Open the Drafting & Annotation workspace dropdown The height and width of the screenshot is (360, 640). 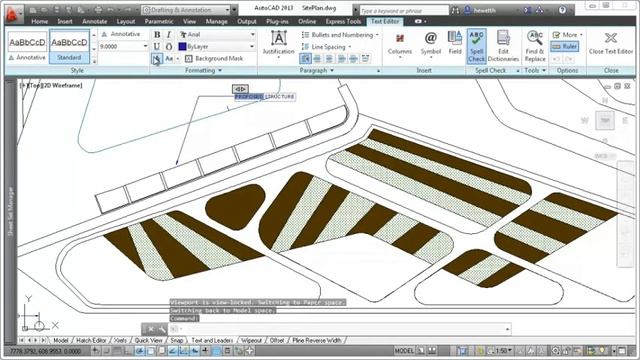pos(186,10)
